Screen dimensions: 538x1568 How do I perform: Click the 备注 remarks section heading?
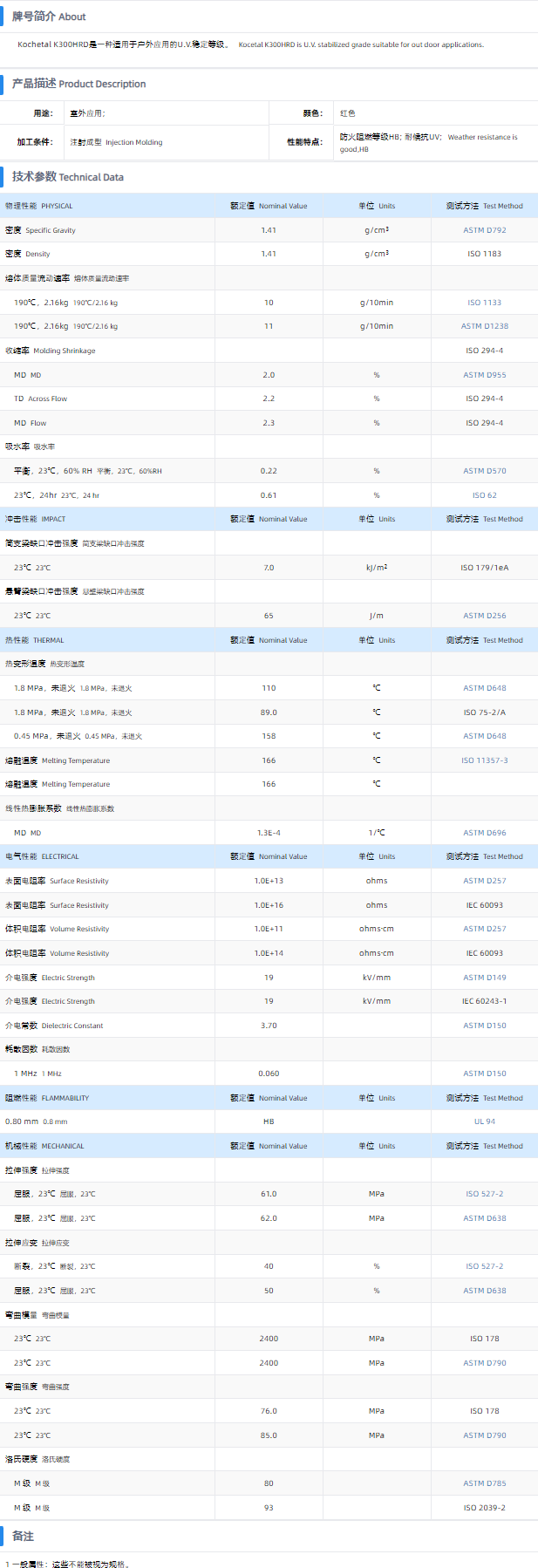[23, 1536]
